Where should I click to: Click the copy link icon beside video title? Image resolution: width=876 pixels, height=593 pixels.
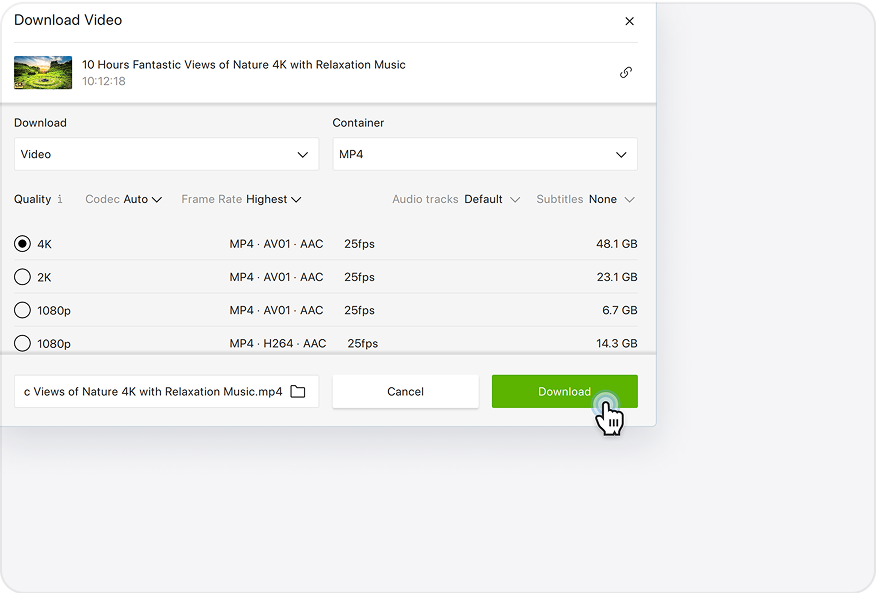tap(626, 72)
